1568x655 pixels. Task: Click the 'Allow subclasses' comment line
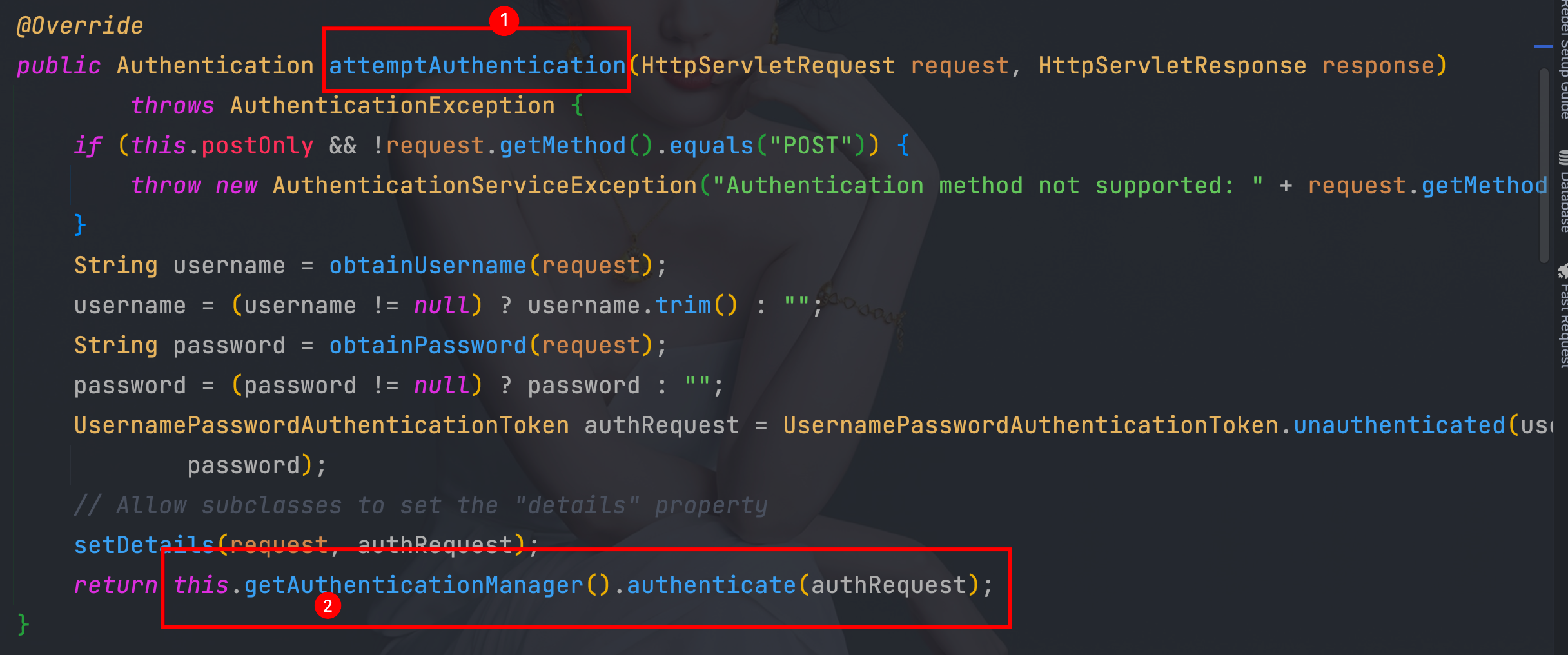pyautogui.click(x=420, y=505)
